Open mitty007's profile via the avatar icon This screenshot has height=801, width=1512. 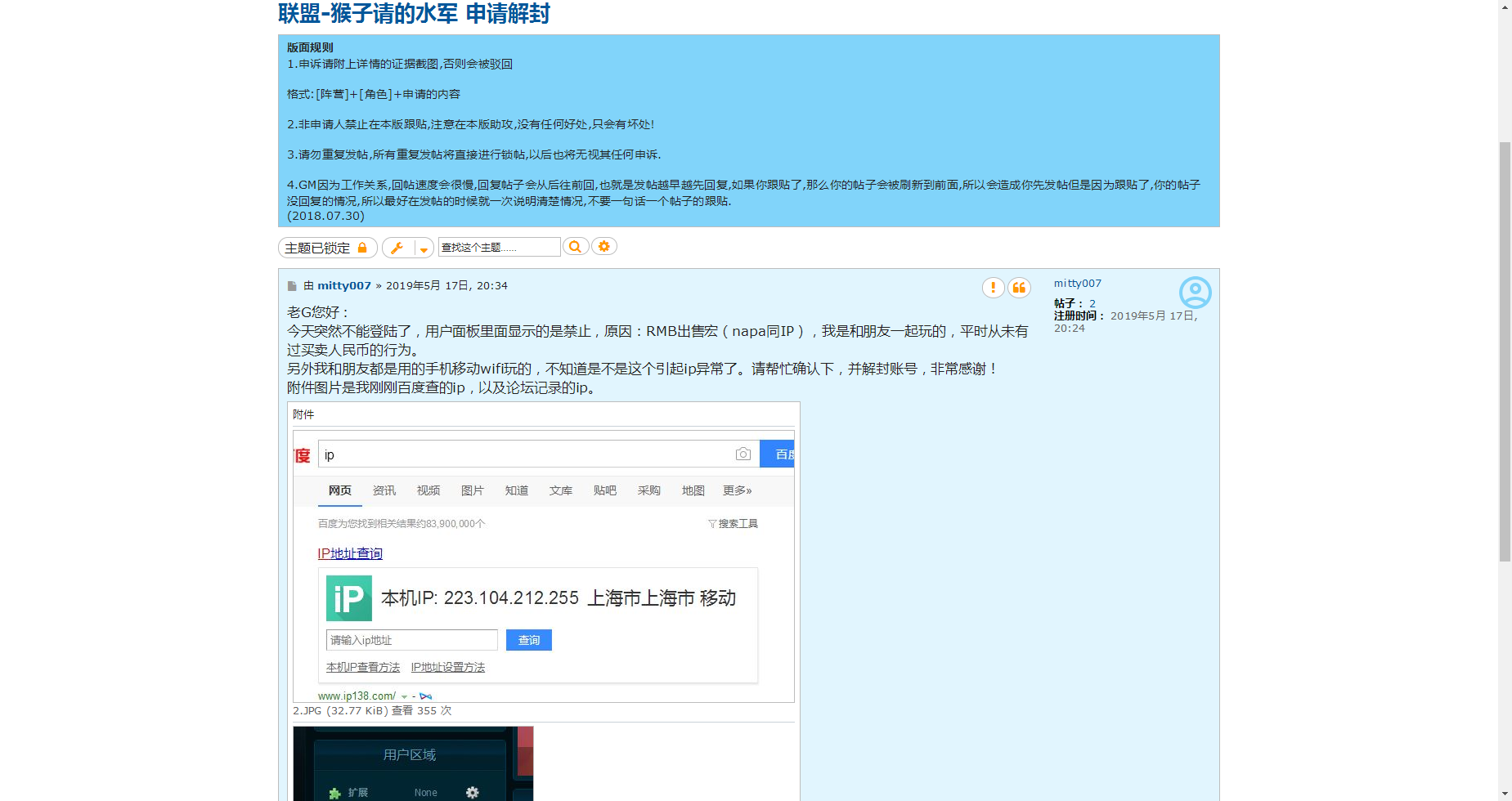tap(1196, 293)
